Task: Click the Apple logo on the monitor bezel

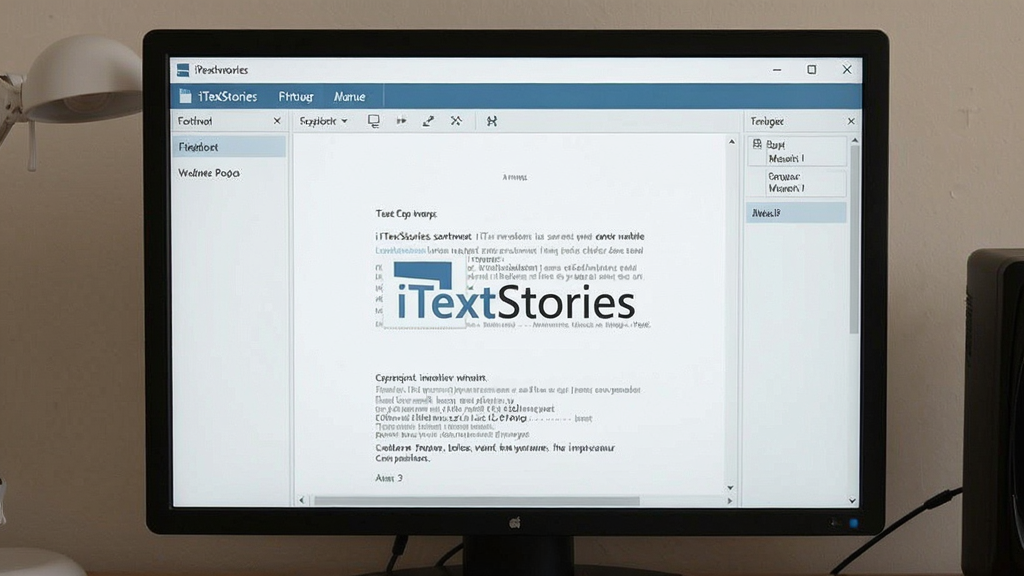Action: (515, 522)
